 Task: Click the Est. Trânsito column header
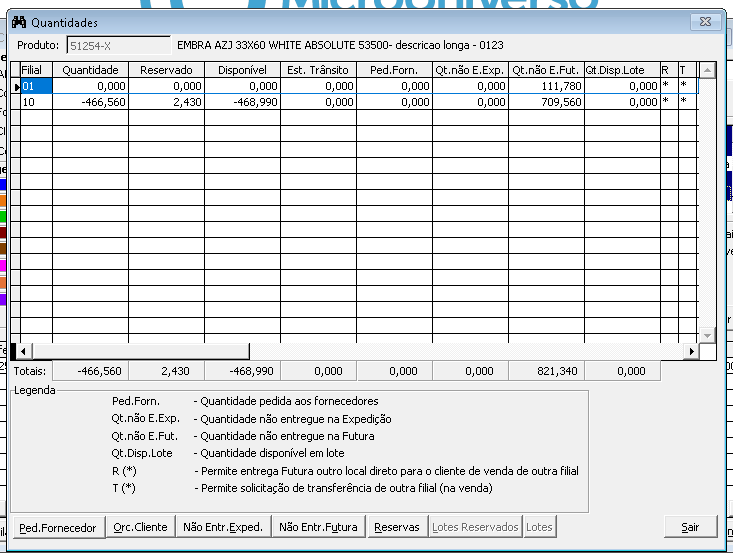pyautogui.click(x=318, y=70)
